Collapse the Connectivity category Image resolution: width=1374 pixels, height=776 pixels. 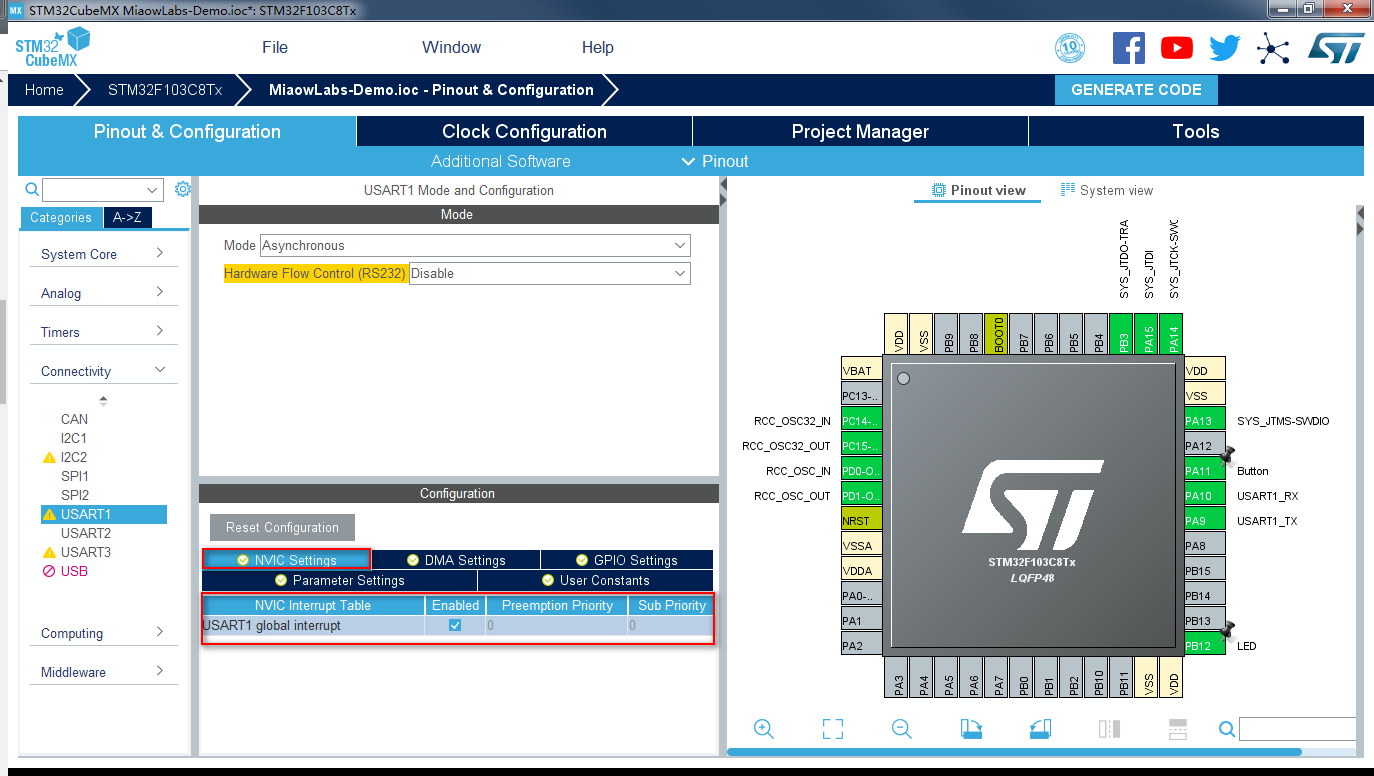point(102,371)
